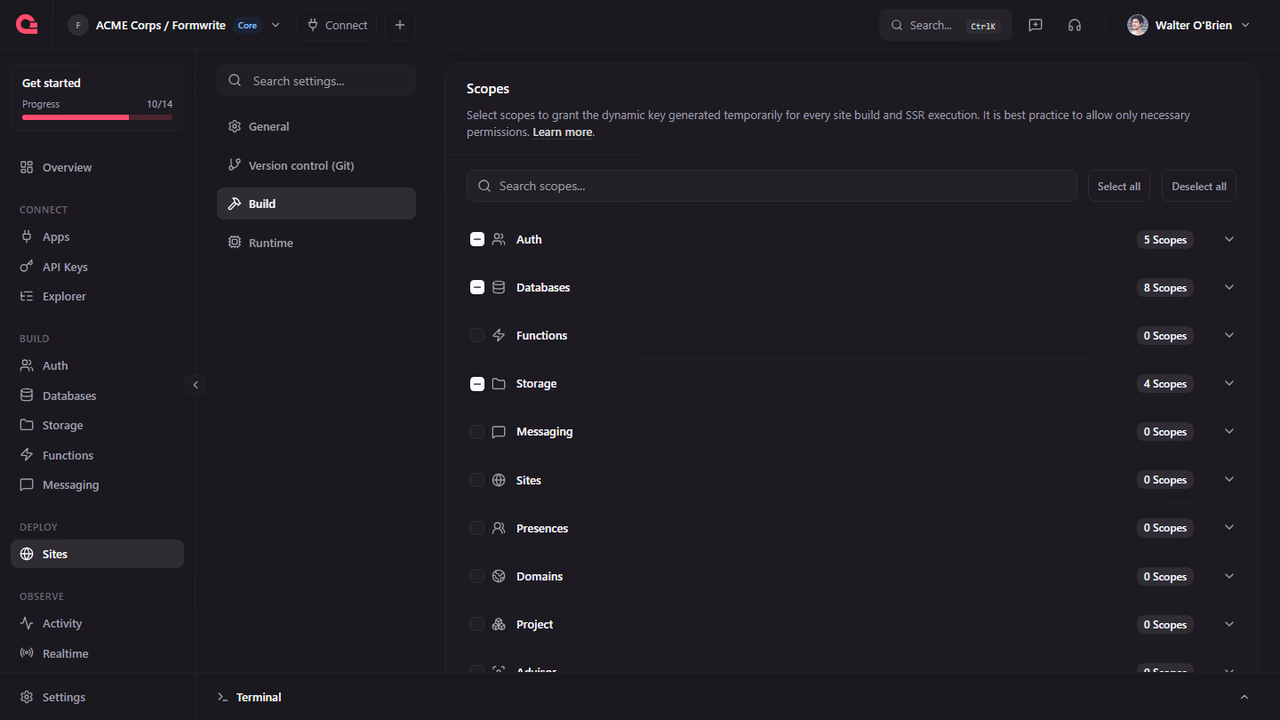Image resolution: width=1280 pixels, height=720 pixels.
Task: Click the Deselect all button
Action: (x=1199, y=186)
